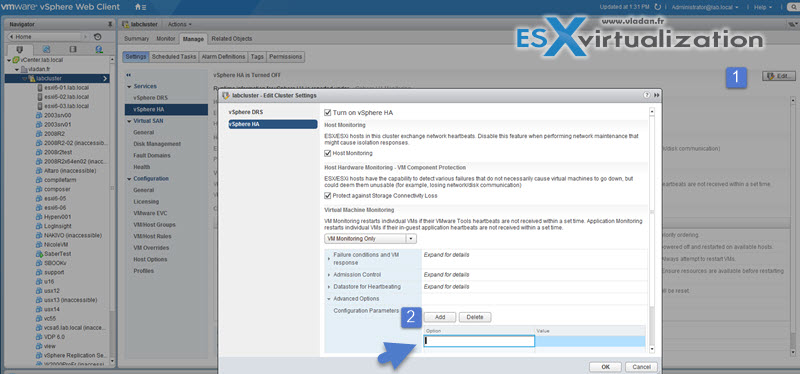
Task: Collapse the Configuration group
Action: coord(129,179)
